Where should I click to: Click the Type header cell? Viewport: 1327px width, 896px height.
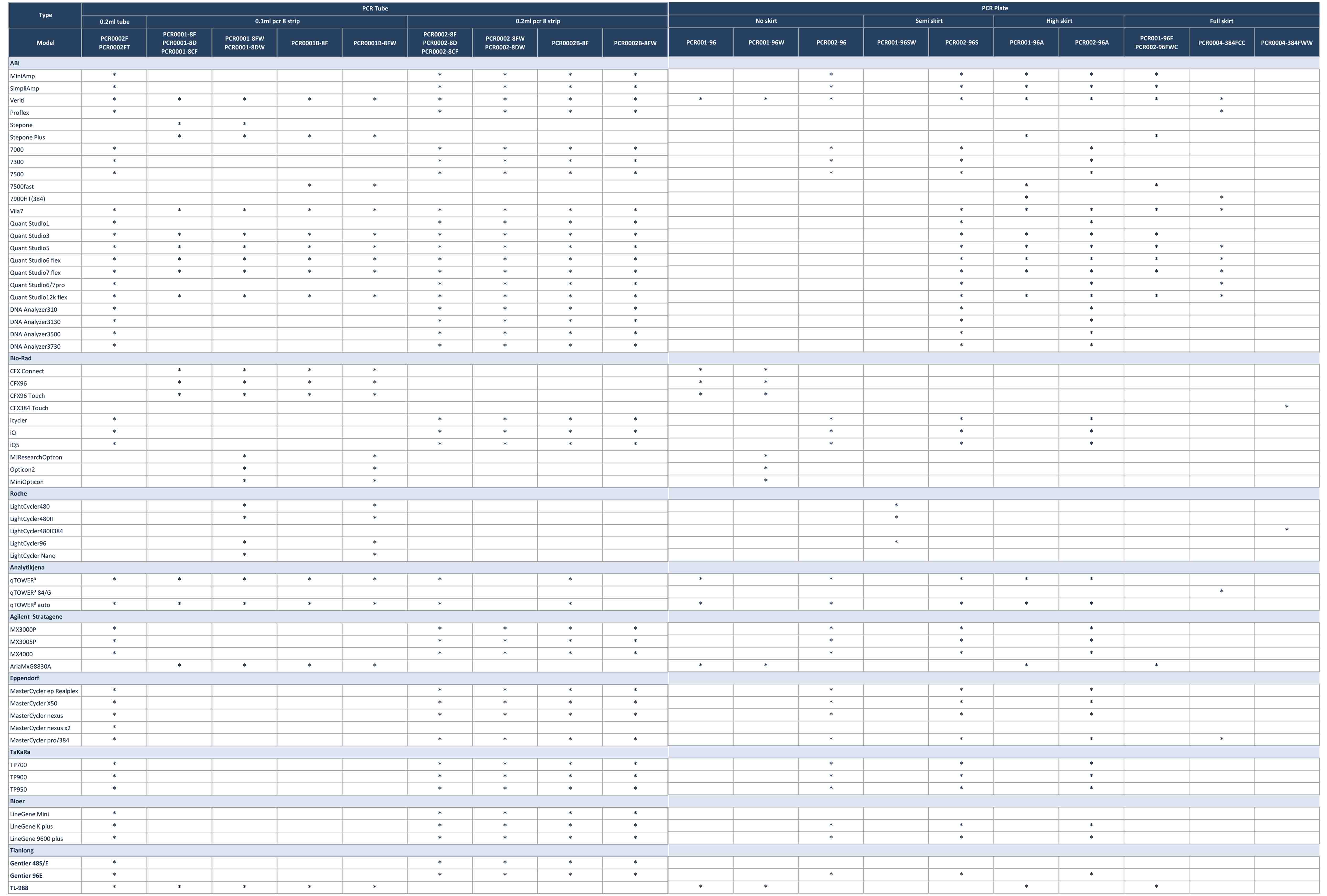click(x=45, y=15)
